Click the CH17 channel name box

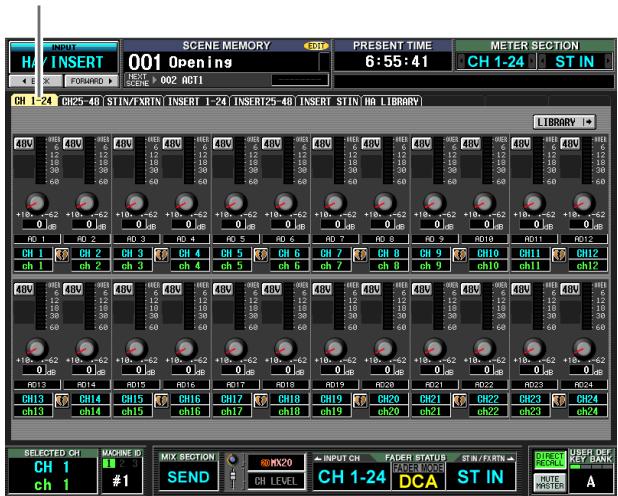232,399
